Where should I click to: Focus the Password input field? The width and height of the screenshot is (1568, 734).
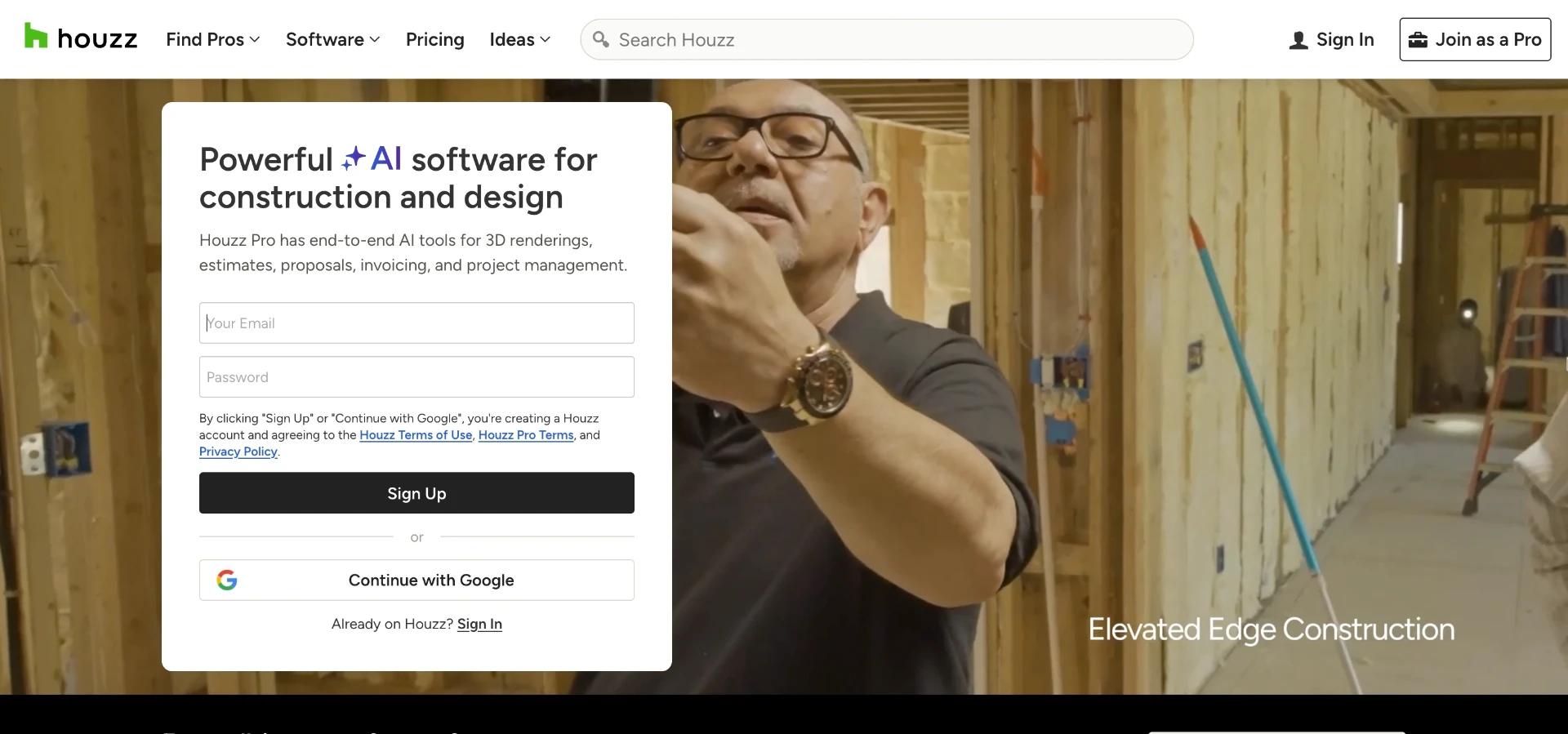pos(416,376)
